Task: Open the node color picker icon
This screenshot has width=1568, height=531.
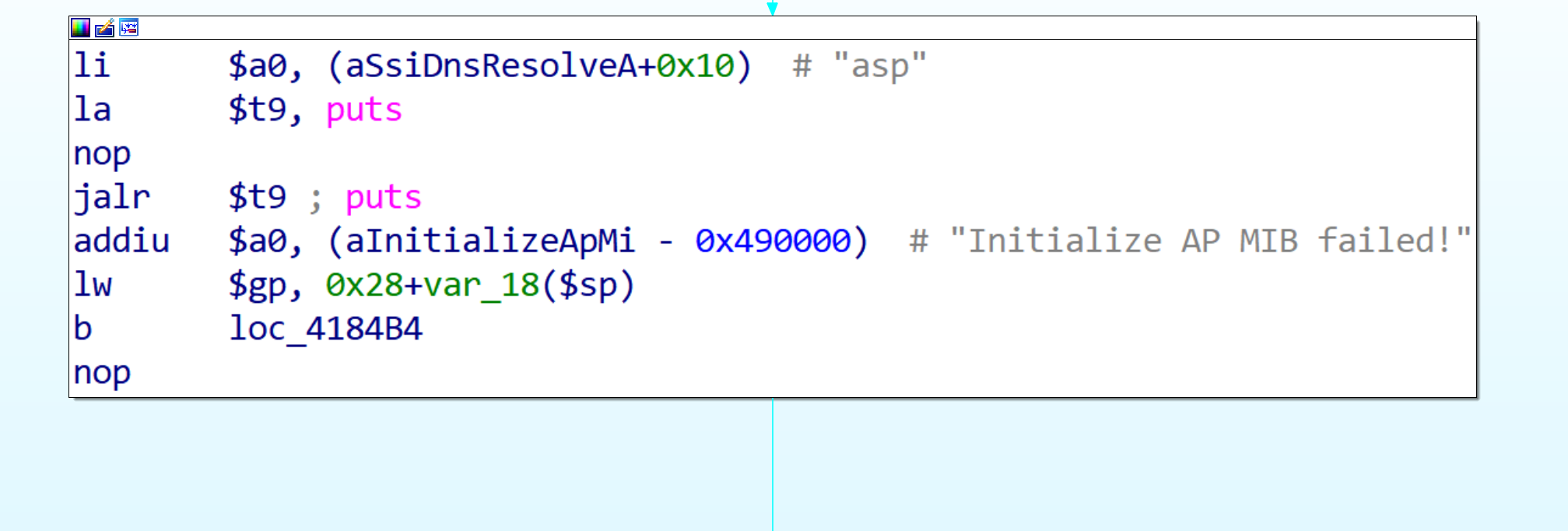Action: 80,28
